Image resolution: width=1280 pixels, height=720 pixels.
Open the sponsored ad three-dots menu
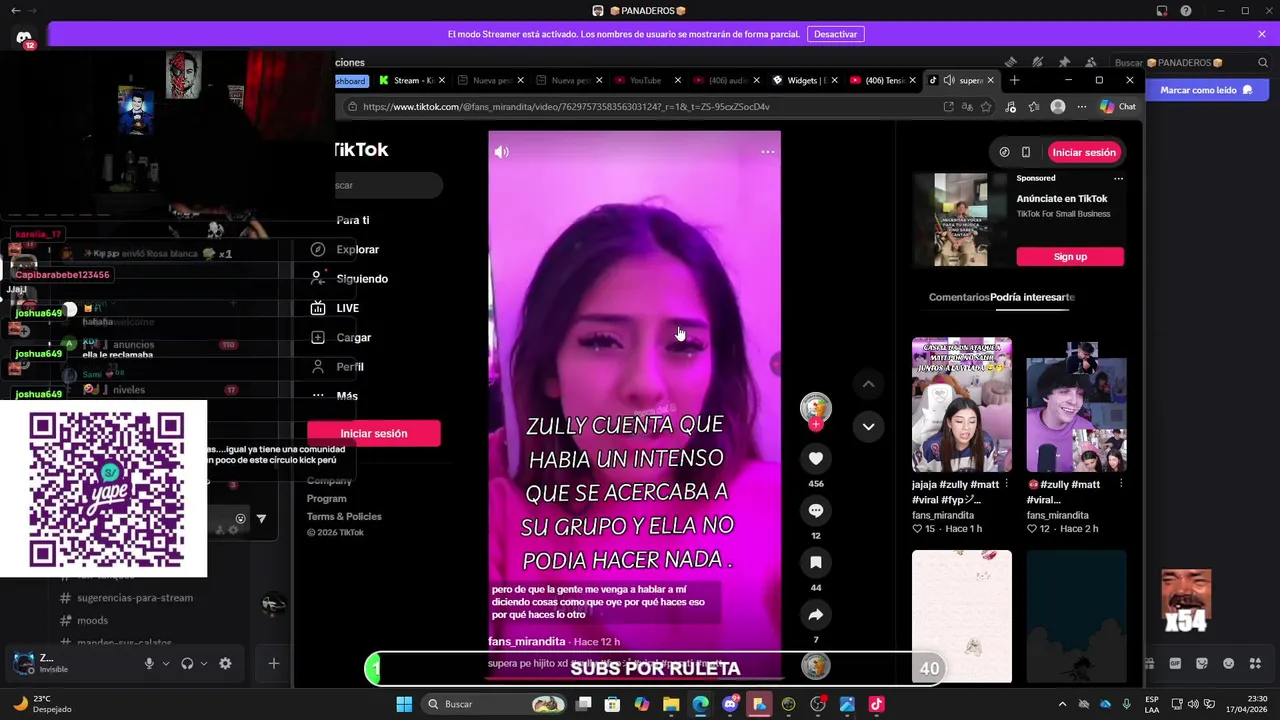click(x=1118, y=178)
